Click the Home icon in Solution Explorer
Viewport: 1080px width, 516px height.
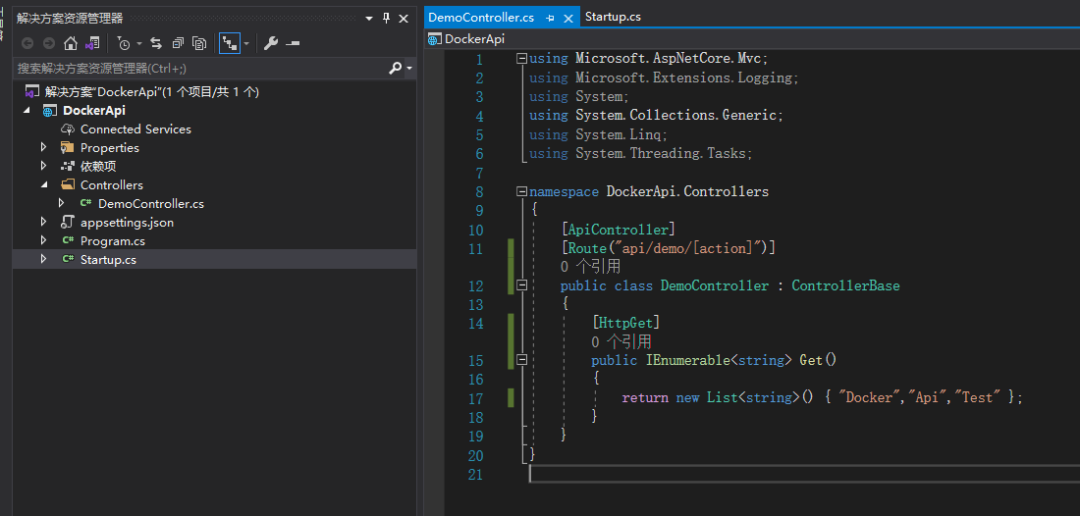pyautogui.click(x=70, y=43)
